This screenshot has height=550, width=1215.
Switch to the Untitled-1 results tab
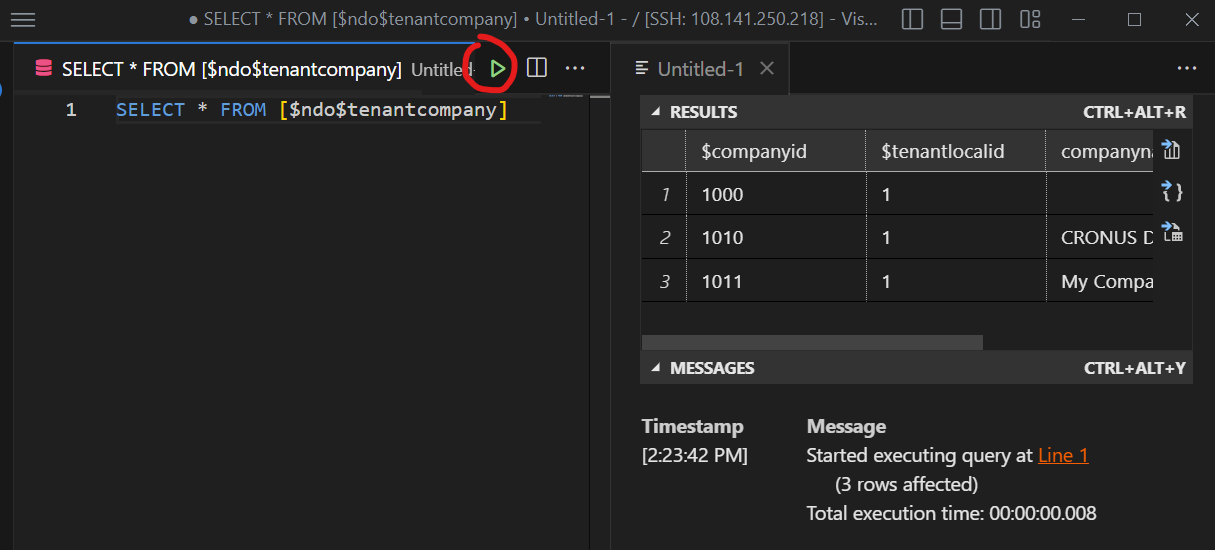click(700, 68)
